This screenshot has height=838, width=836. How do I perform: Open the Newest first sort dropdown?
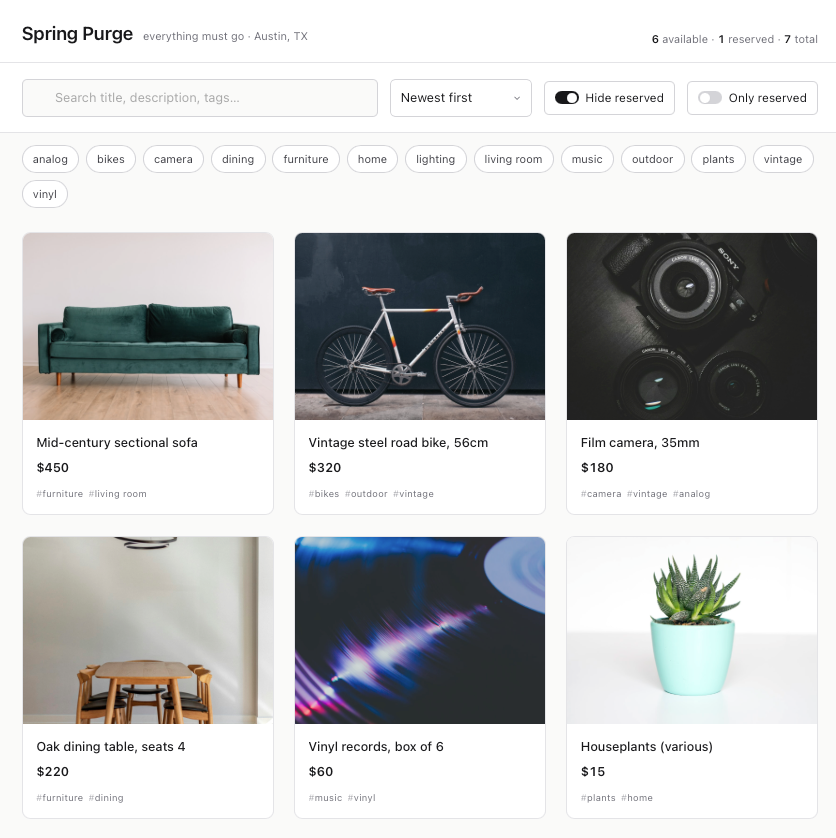pyautogui.click(x=460, y=98)
